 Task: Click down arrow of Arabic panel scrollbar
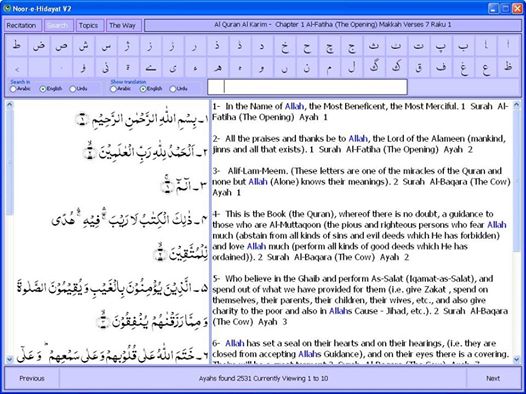click(x=9, y=359)
